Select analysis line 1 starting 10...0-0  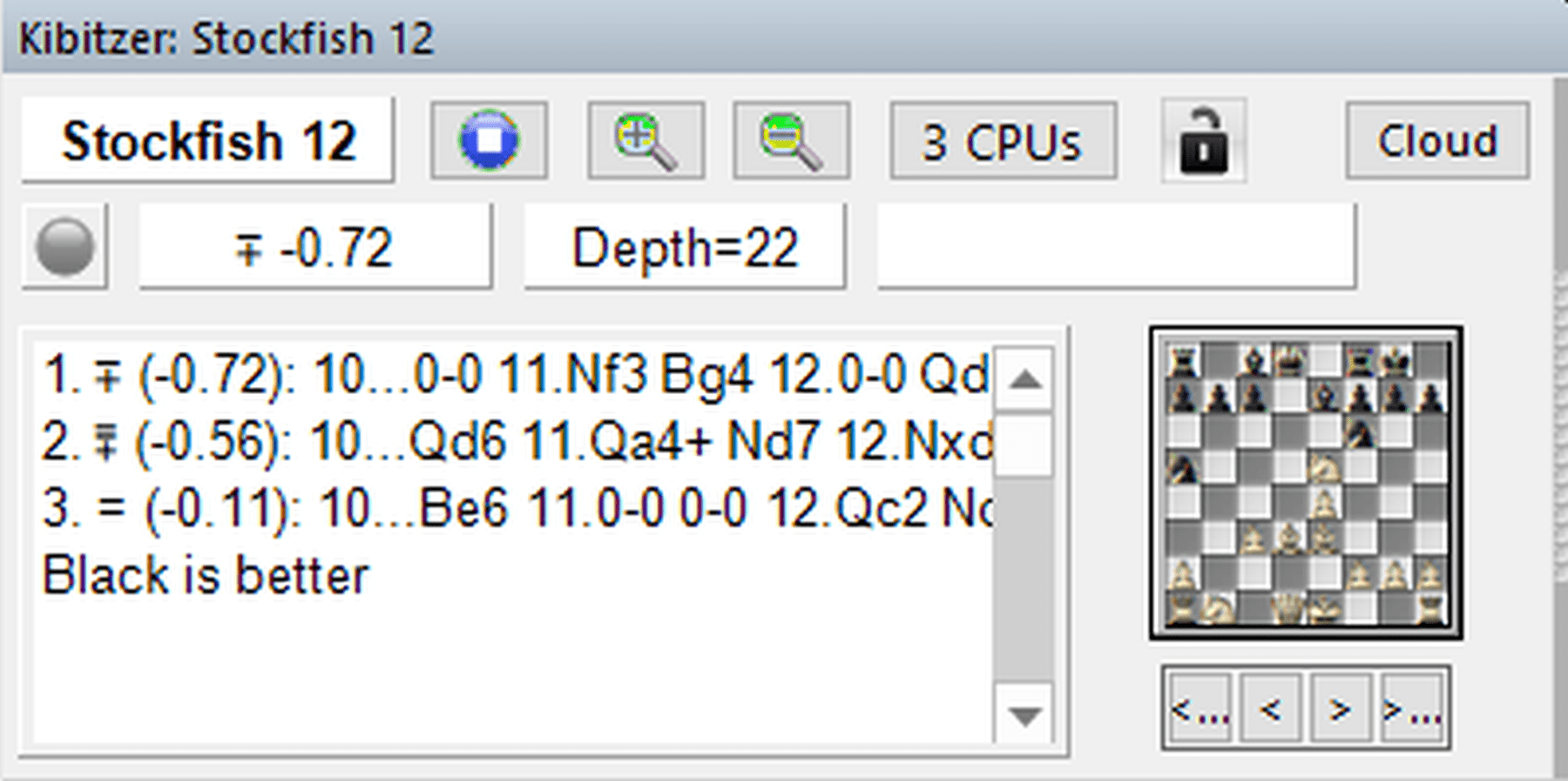tap(516, 376)
